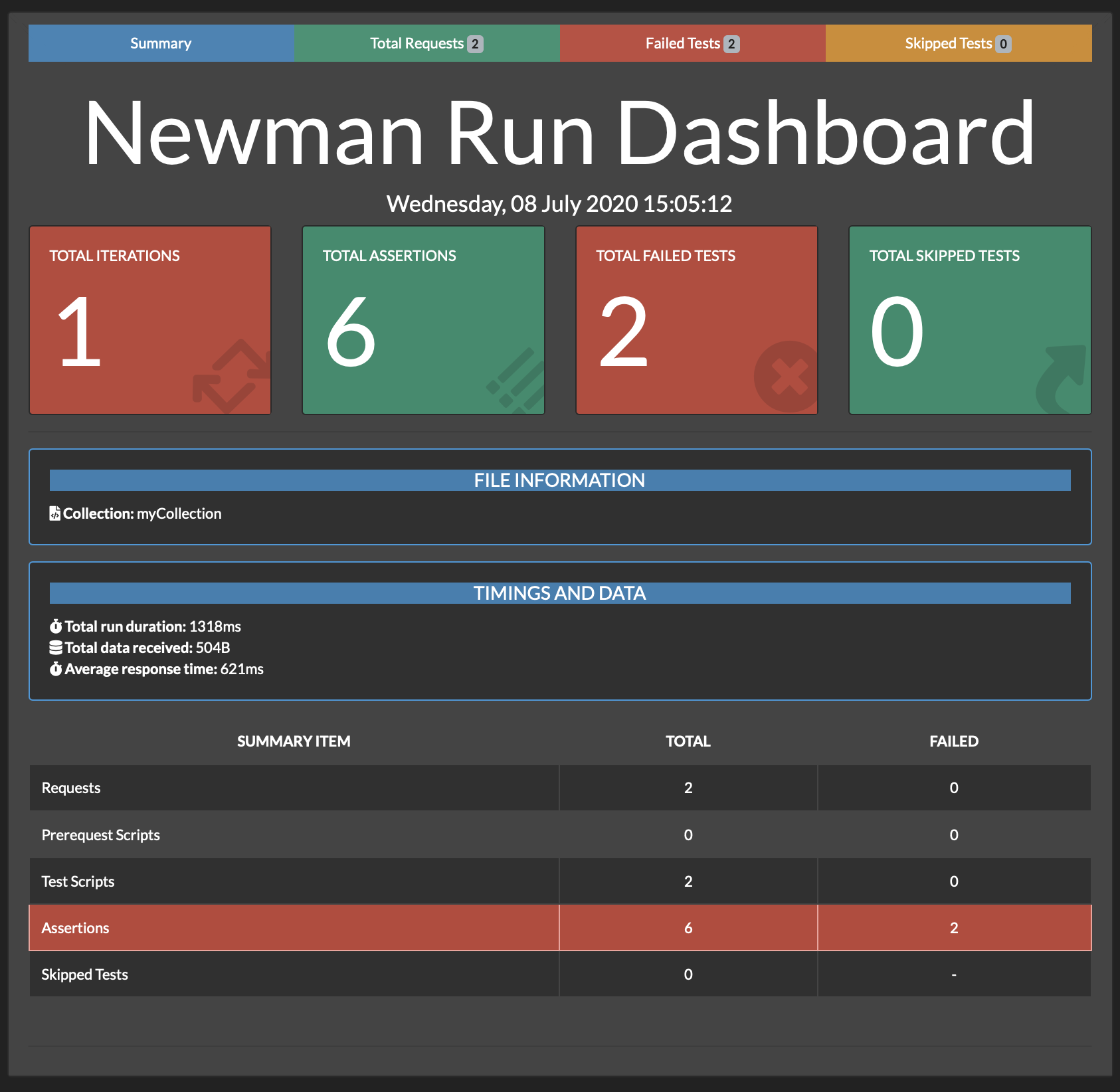The image size is (1120, 1092).
Task: Click the Summary Item column header
Action: [x=294, y=741]
